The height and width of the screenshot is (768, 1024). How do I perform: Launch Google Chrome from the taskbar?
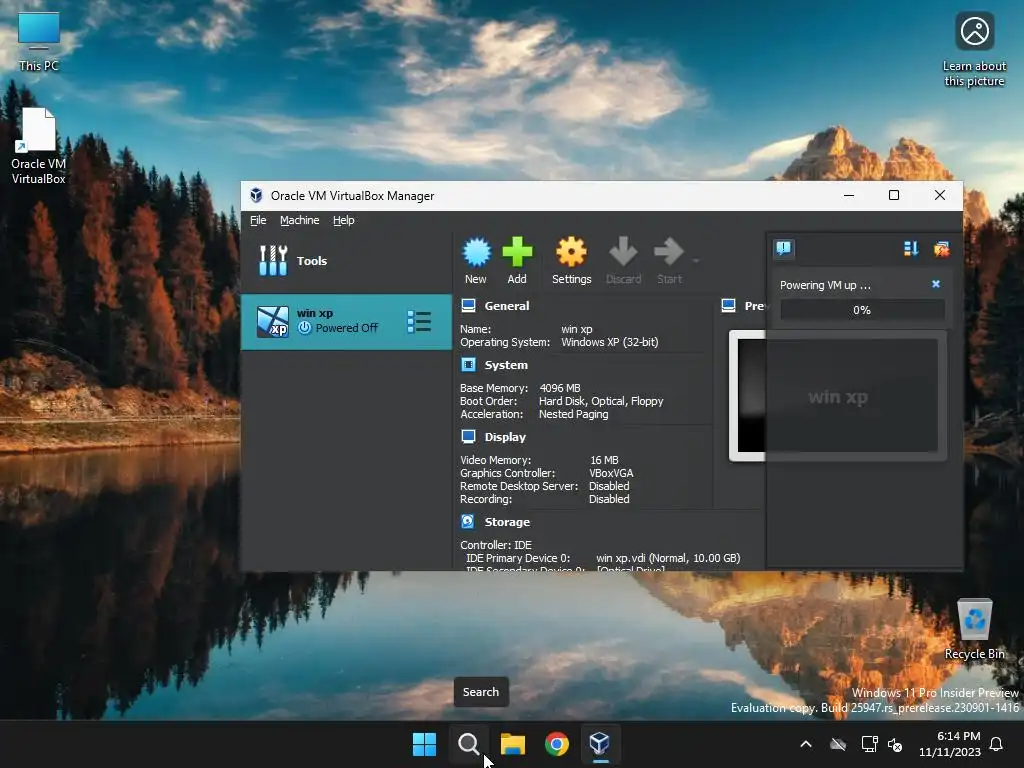click(556, 744)
